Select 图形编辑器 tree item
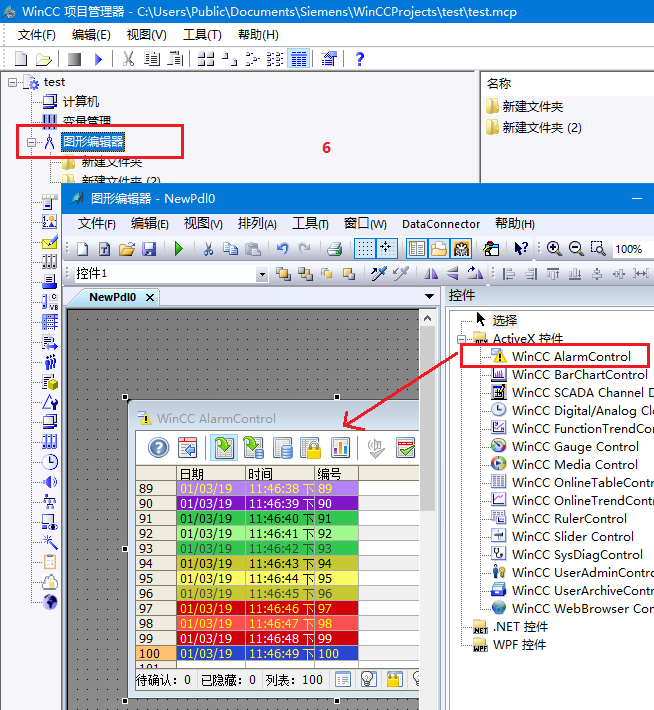 pyautogui.click(x=93, y=142)
